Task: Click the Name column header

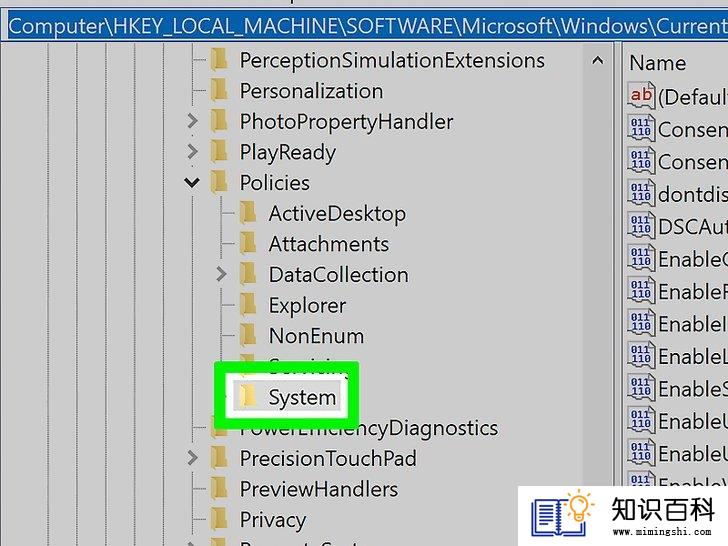Action: click(658, 63)
